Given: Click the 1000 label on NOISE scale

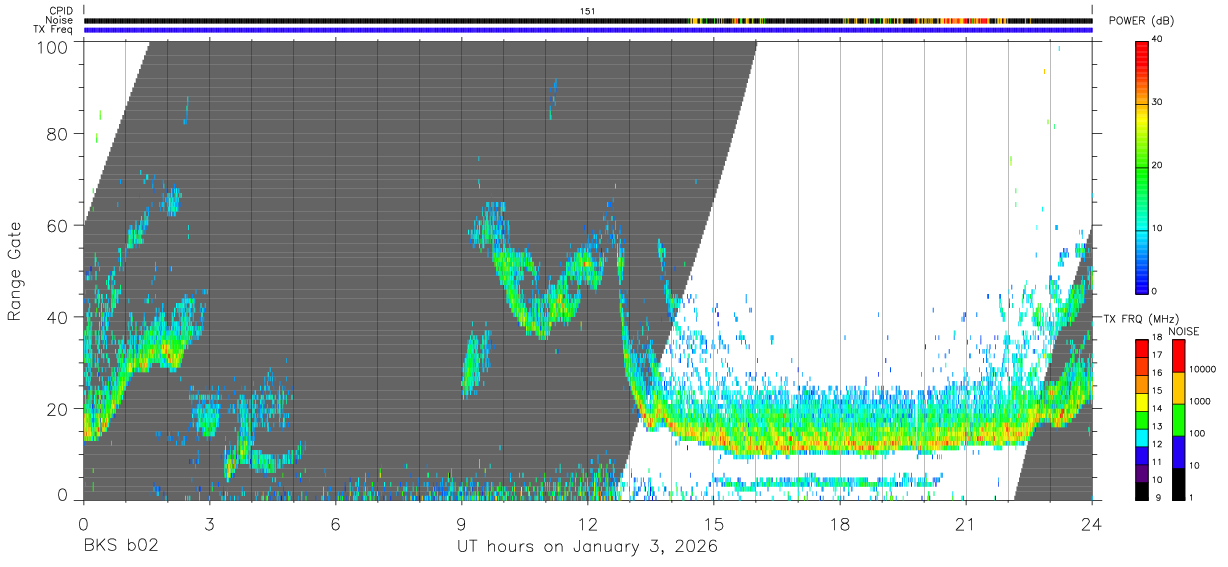Looking at the screenshot, I should (x=1200, y=401).
